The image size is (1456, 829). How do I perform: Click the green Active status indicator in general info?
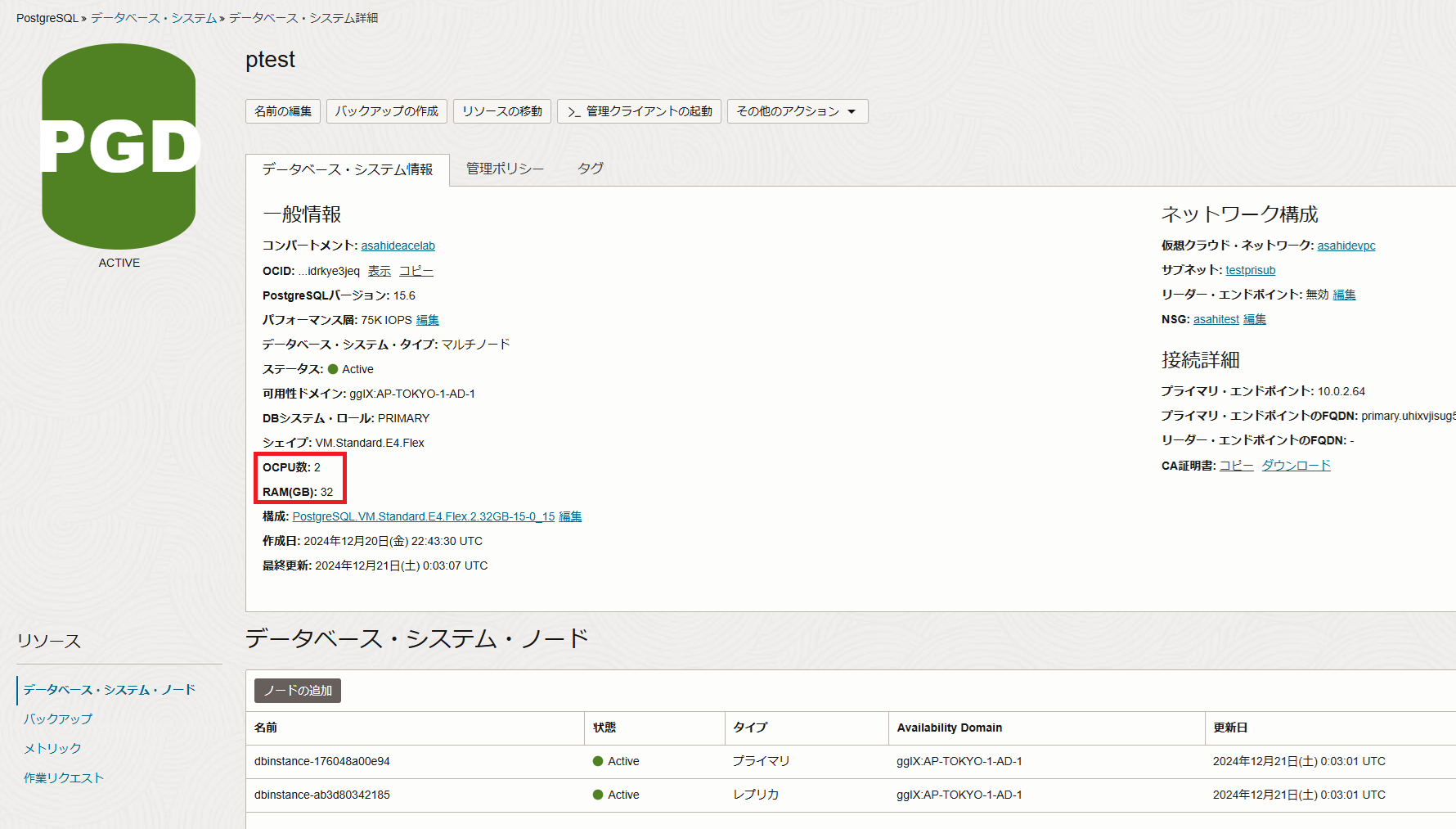point(333,369)
